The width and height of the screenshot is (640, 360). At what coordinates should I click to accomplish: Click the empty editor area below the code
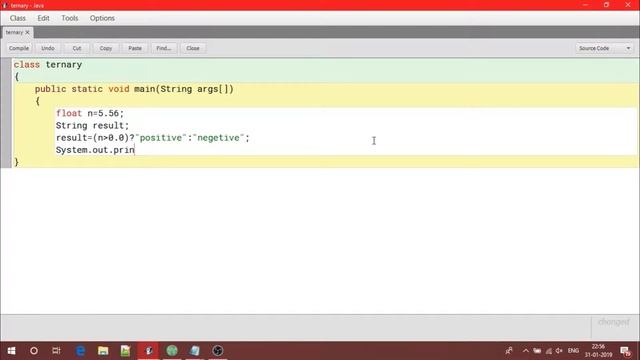point(320,241)
